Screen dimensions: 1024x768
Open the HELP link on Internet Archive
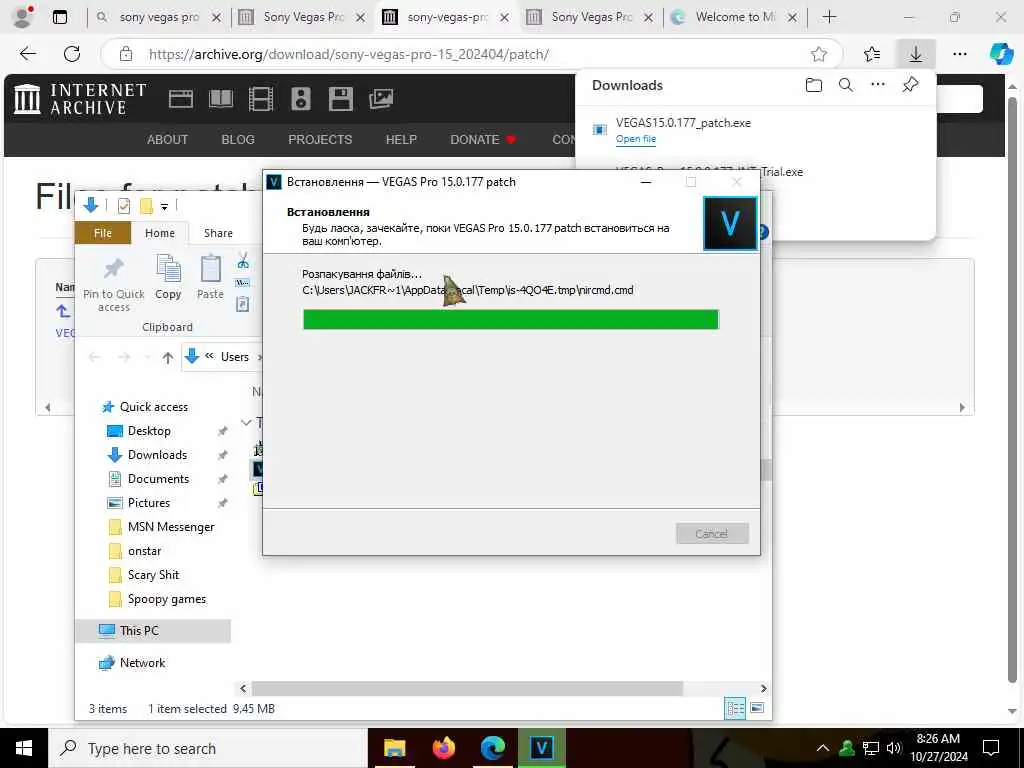click(401, 140)
